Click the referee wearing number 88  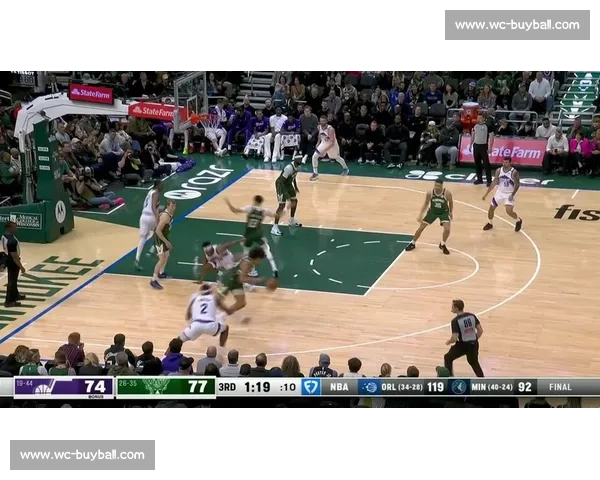465,338
